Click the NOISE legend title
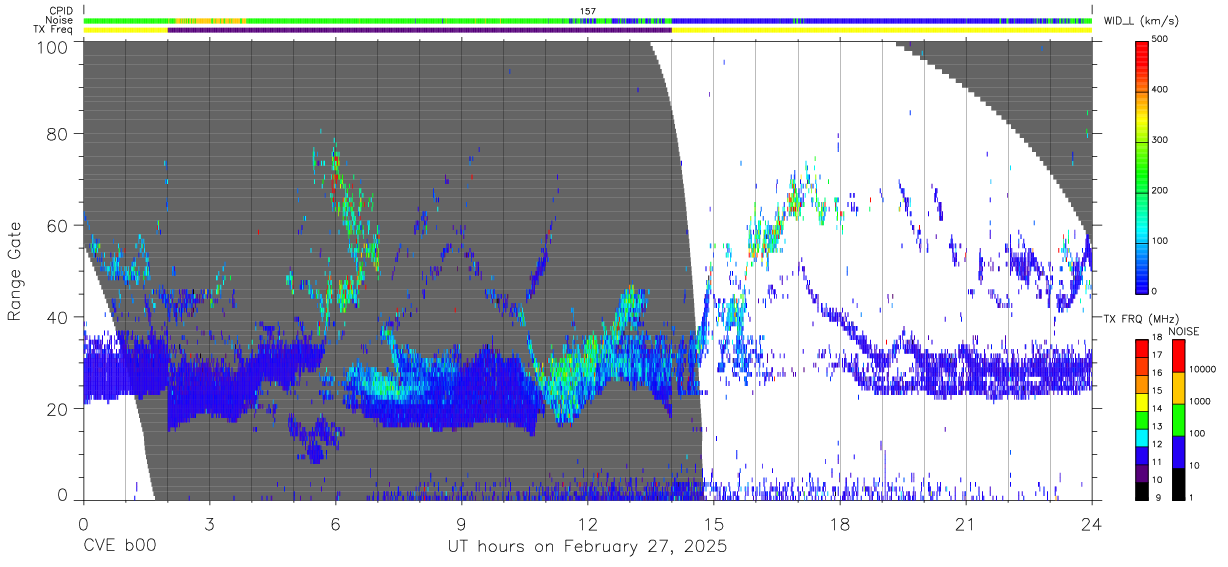This screenshot has width=1228, height=567. coord(1182,331)
